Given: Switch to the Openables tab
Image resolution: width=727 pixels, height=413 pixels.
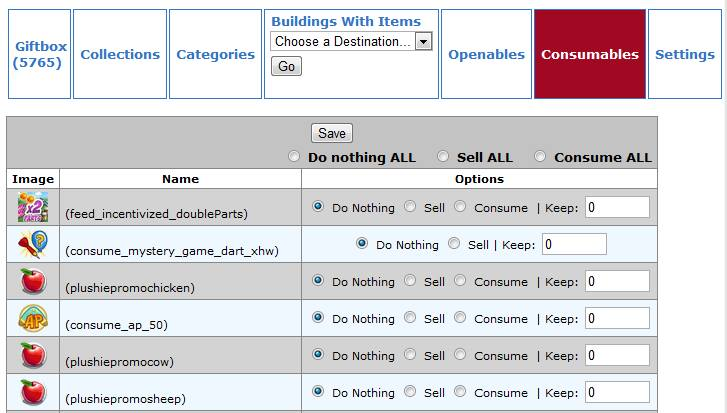Looking at the screenshot, I should click(x=486, y=54).
